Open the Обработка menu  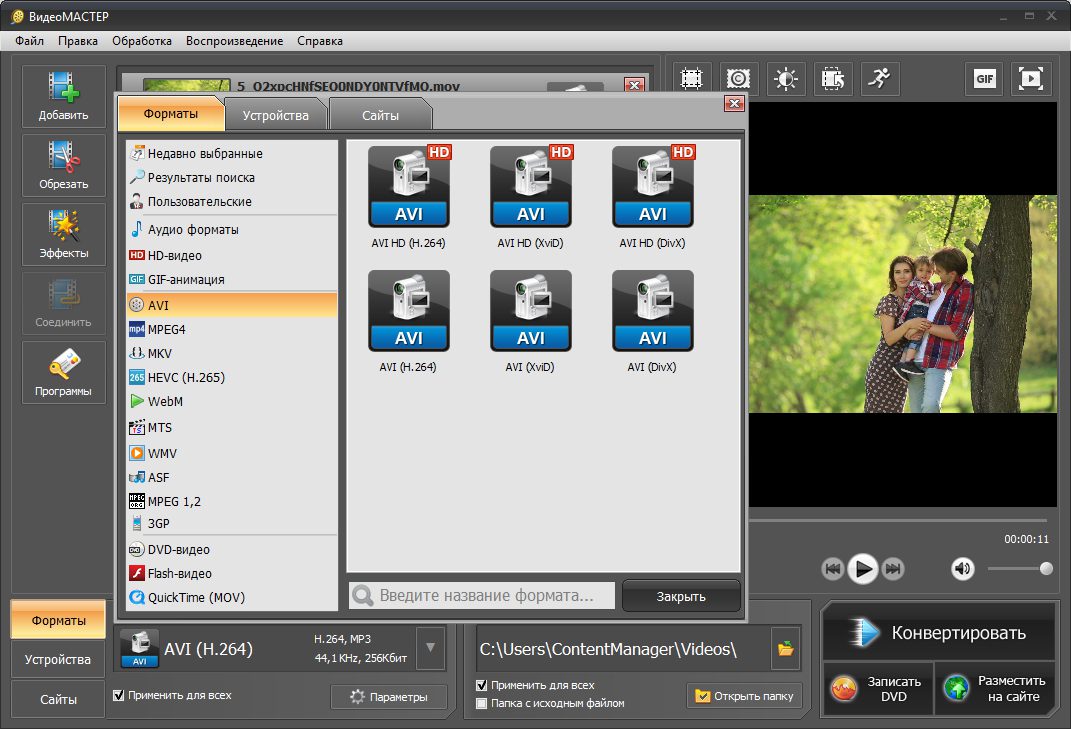point(142,41)
